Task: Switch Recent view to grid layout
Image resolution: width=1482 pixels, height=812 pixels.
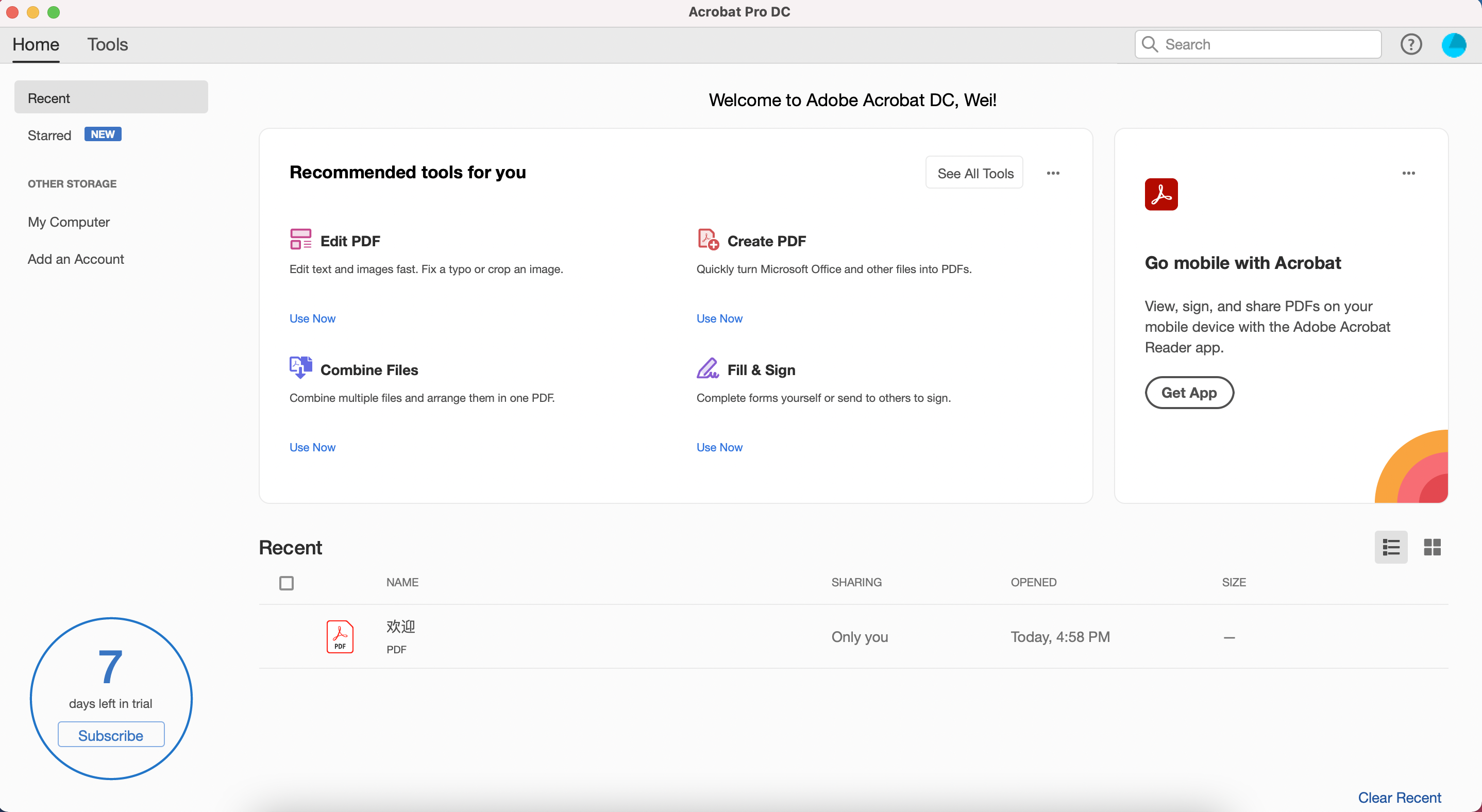Action: coord(1432,547)
